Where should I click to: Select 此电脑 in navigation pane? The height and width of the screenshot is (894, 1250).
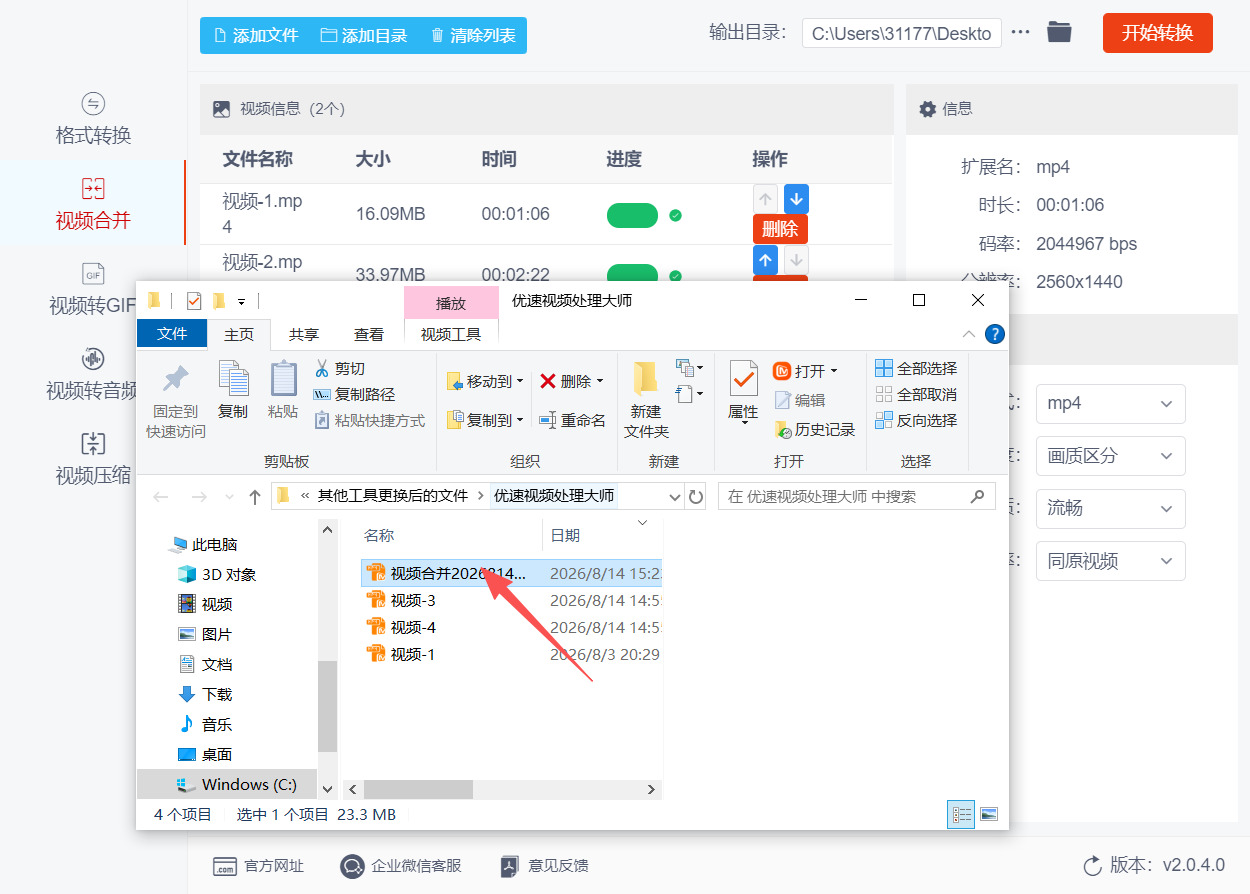[204, 544]
